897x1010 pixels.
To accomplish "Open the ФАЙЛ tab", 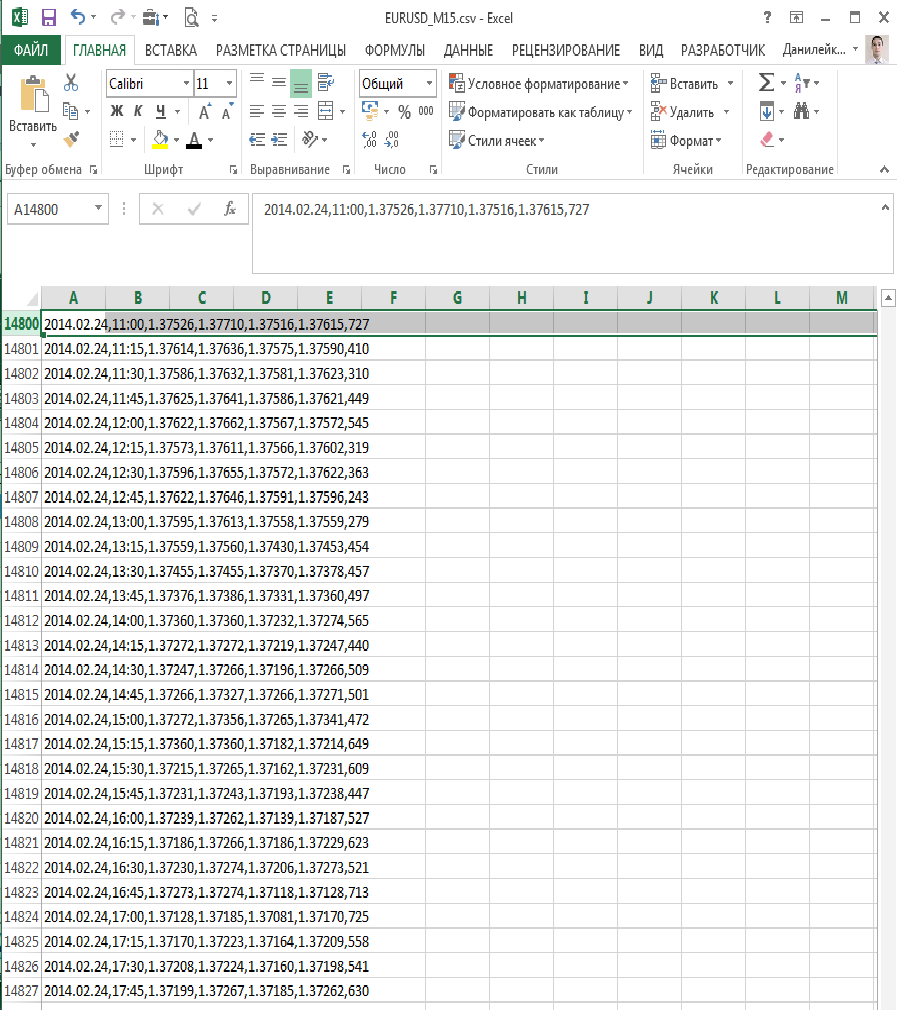I will [31, 50].
